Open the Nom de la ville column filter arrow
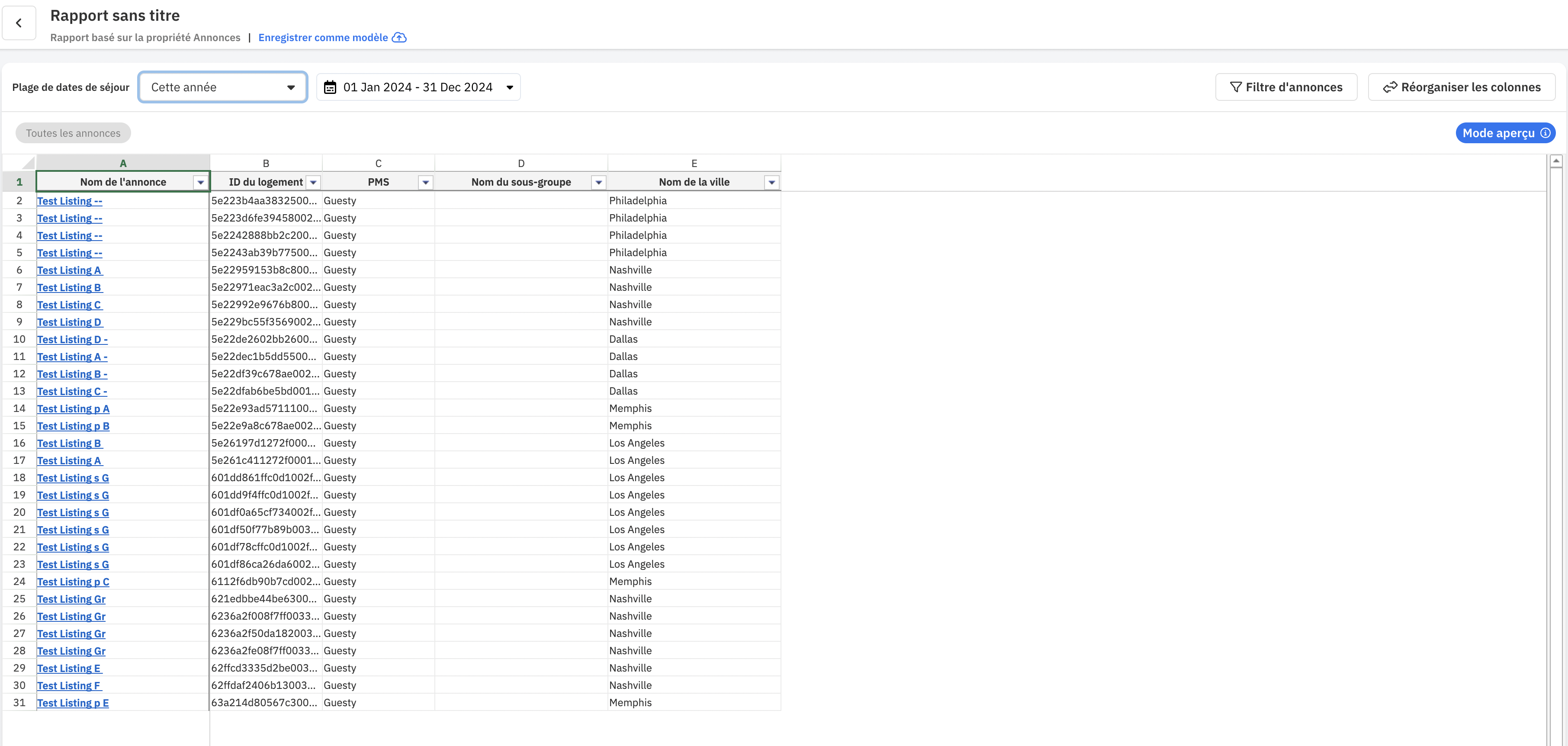Screen dimensions: 1568x746 click(x=772, y=182)
